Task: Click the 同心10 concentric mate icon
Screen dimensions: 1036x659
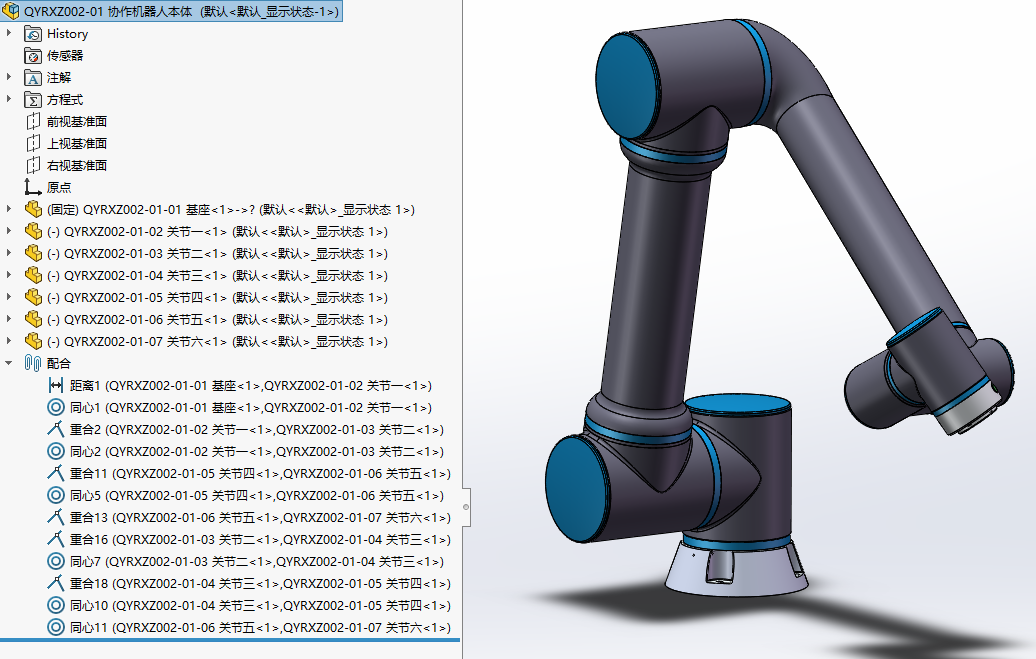Action: point(56,605)
